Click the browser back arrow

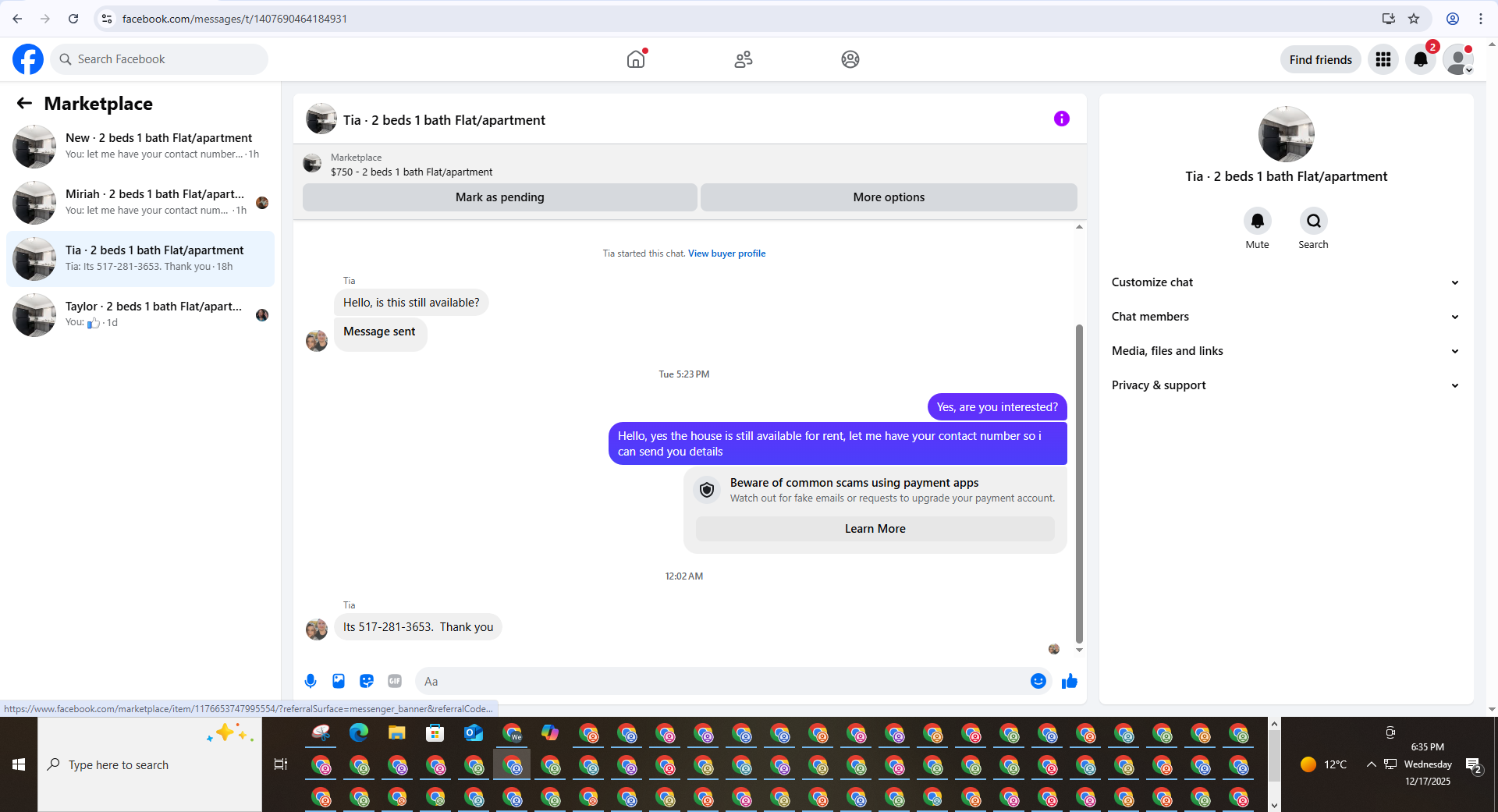click(x=17, y=19)
